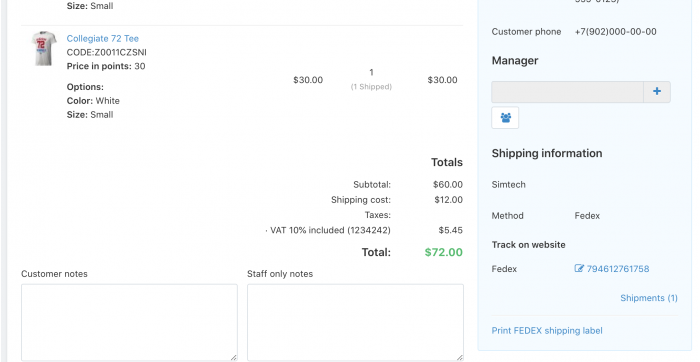Click product code CODE:Z0011CZSNI text
This screenshot has height=362, width=700.
[x=107, y=52]
